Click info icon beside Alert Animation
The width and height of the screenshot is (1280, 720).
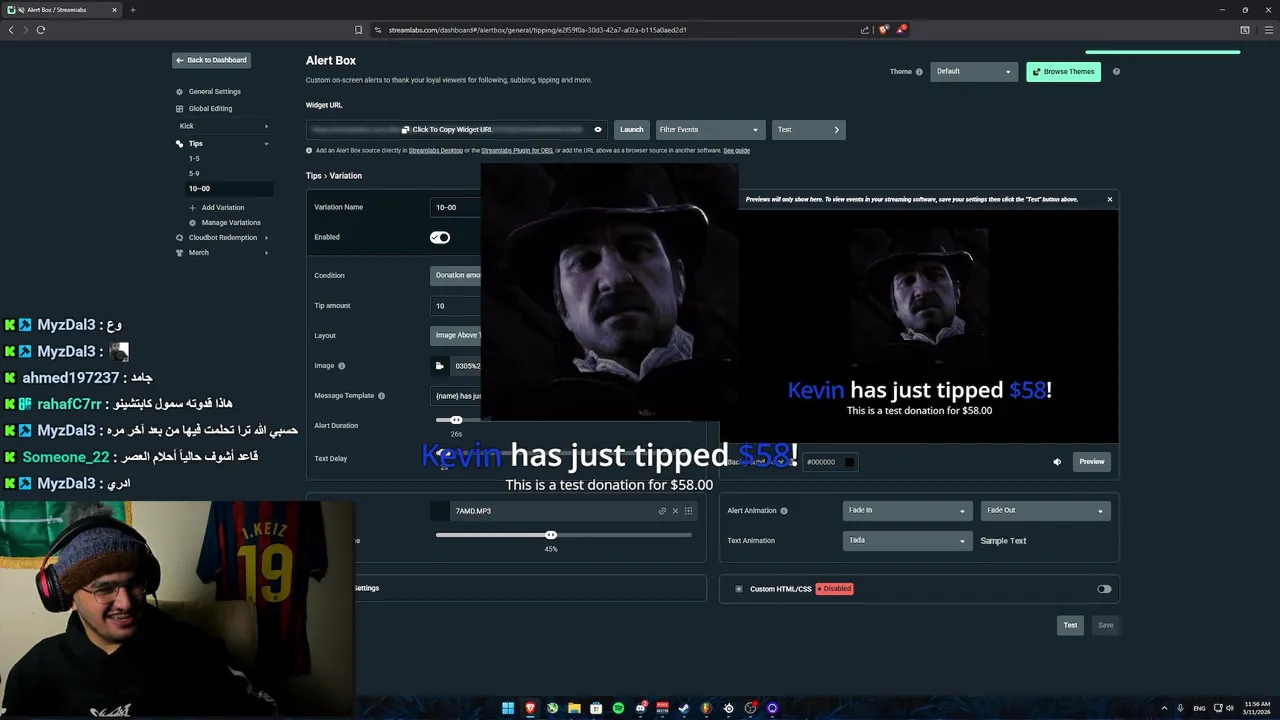(784, 511)
